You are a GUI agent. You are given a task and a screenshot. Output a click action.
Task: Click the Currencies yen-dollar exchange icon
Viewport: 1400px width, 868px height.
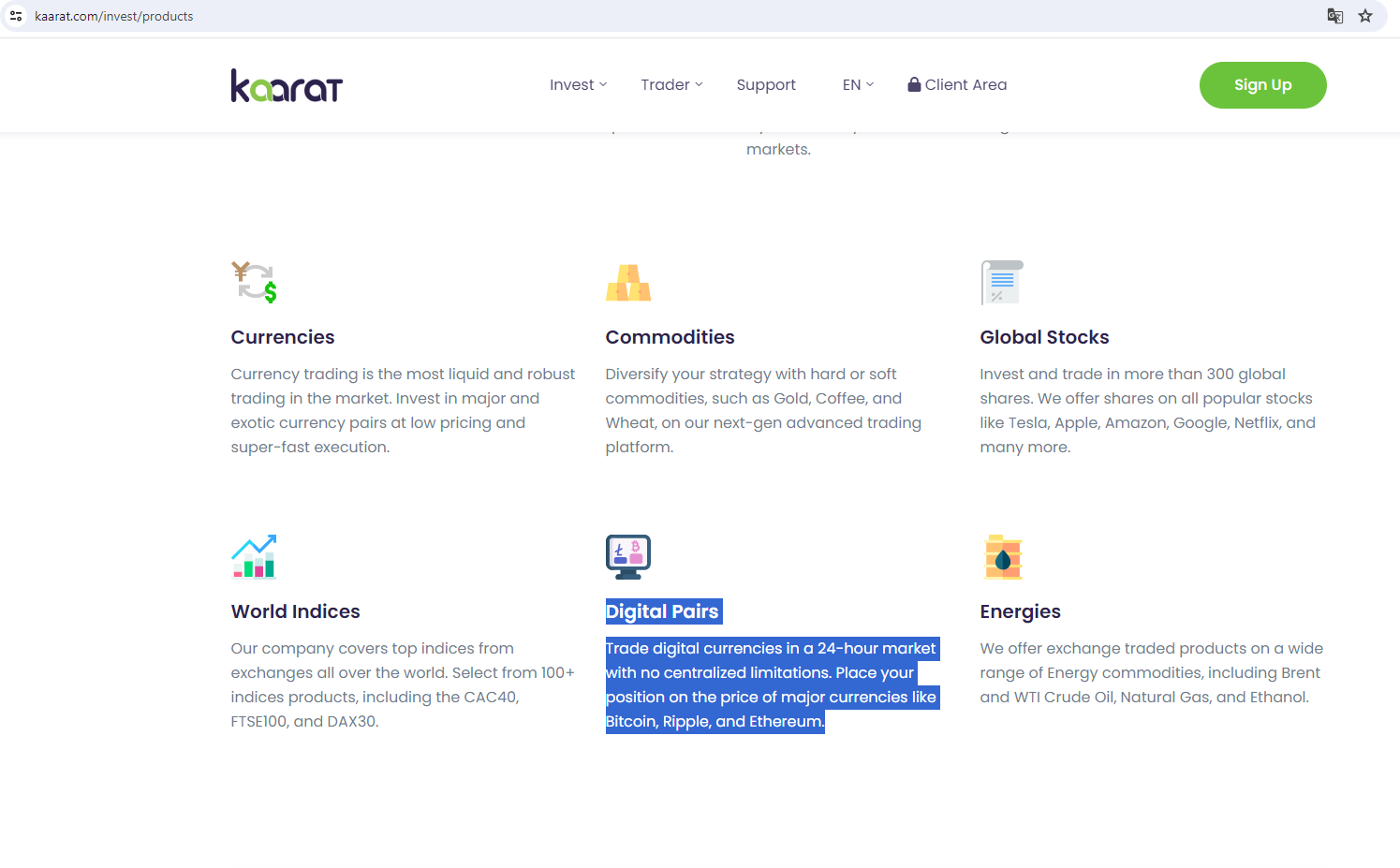(x=254, y=282)
